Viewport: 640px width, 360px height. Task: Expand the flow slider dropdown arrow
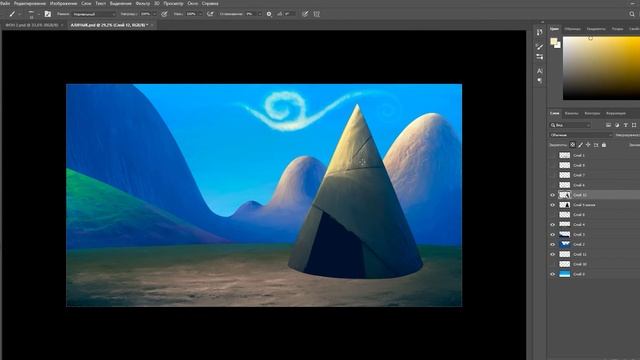200,14
